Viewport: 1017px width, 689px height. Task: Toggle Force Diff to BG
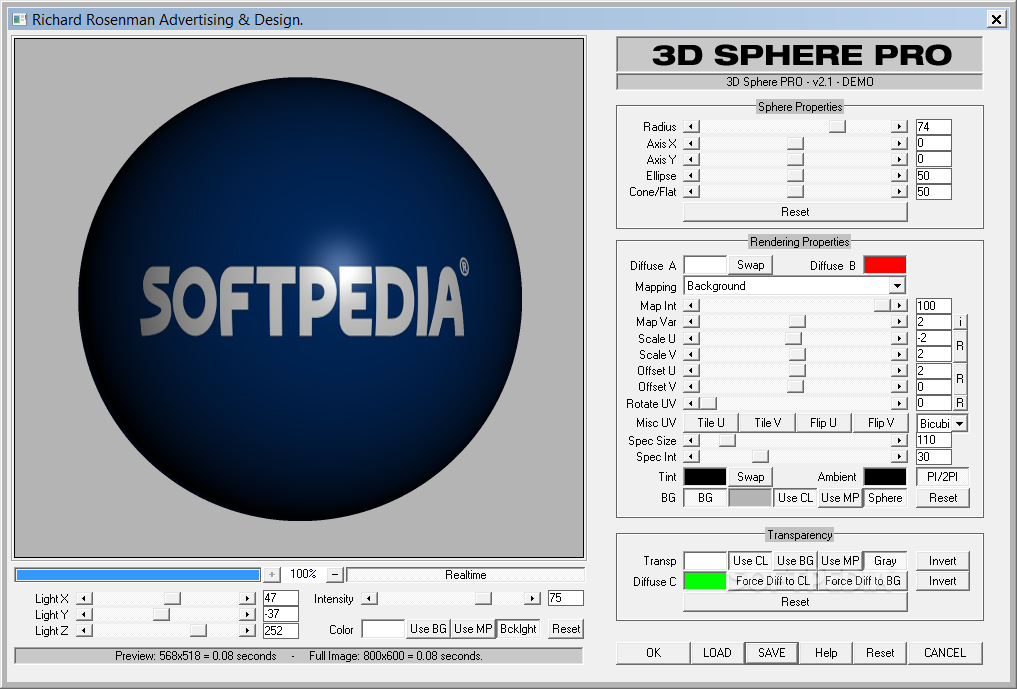(863, 581)
